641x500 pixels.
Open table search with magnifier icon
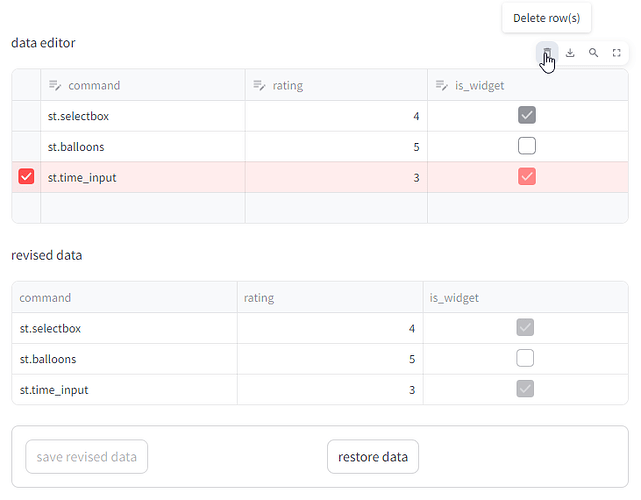pyautogui.click(x=593, y=53)
